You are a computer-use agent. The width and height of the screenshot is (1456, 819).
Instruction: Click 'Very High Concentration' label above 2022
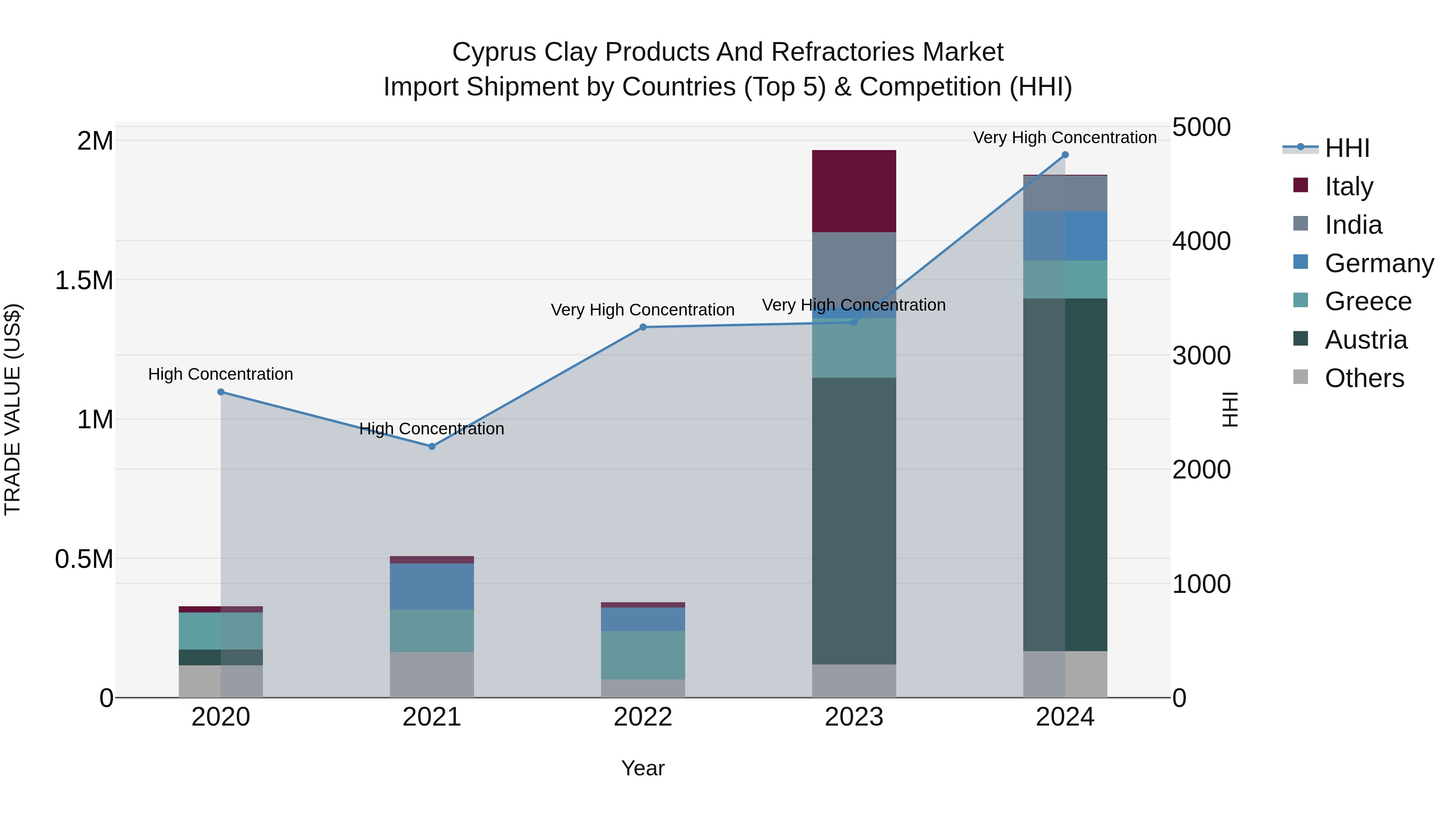pos(643,310)
